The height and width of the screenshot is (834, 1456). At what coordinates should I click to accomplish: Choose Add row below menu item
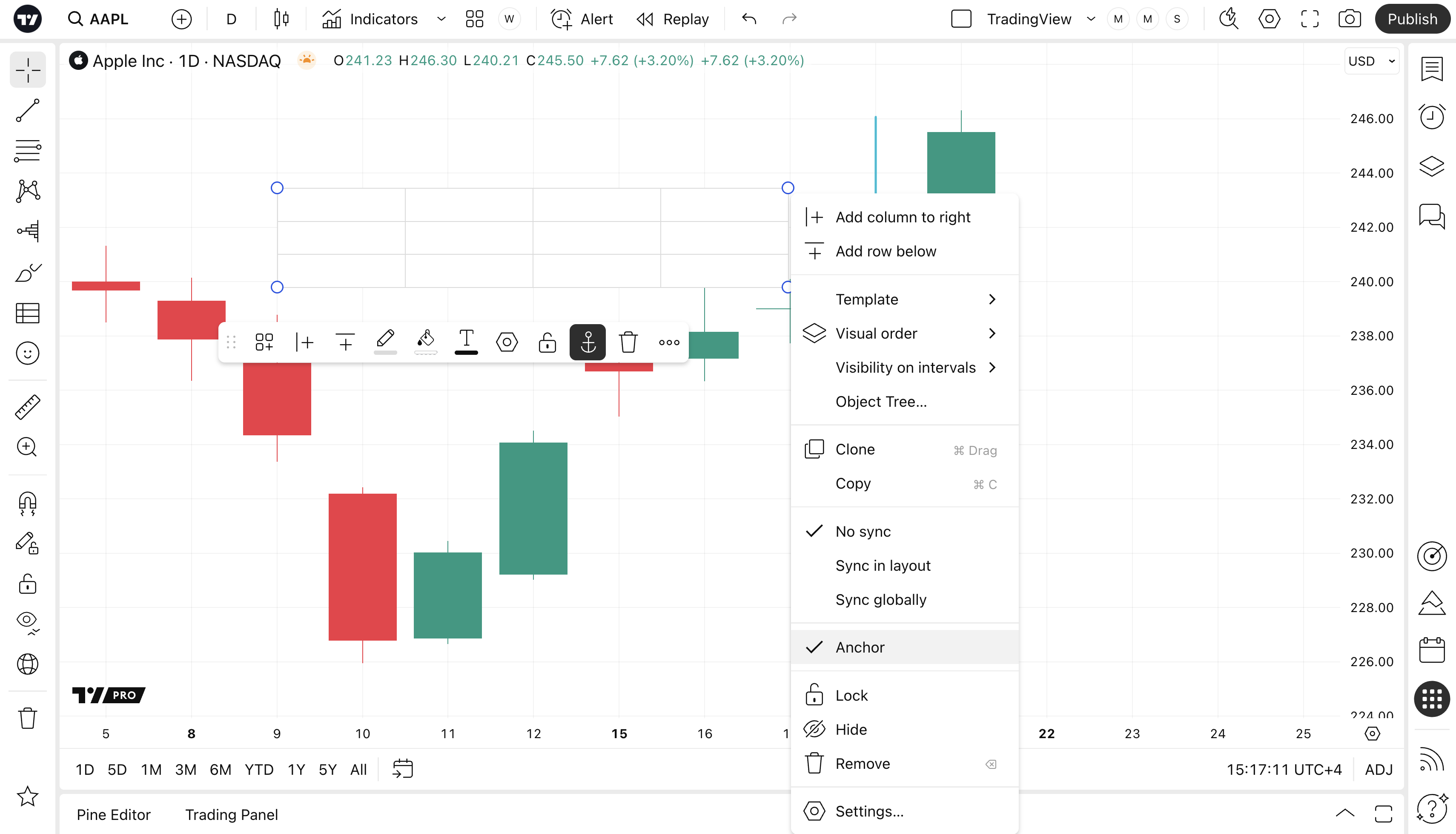[x=886, y=251]
